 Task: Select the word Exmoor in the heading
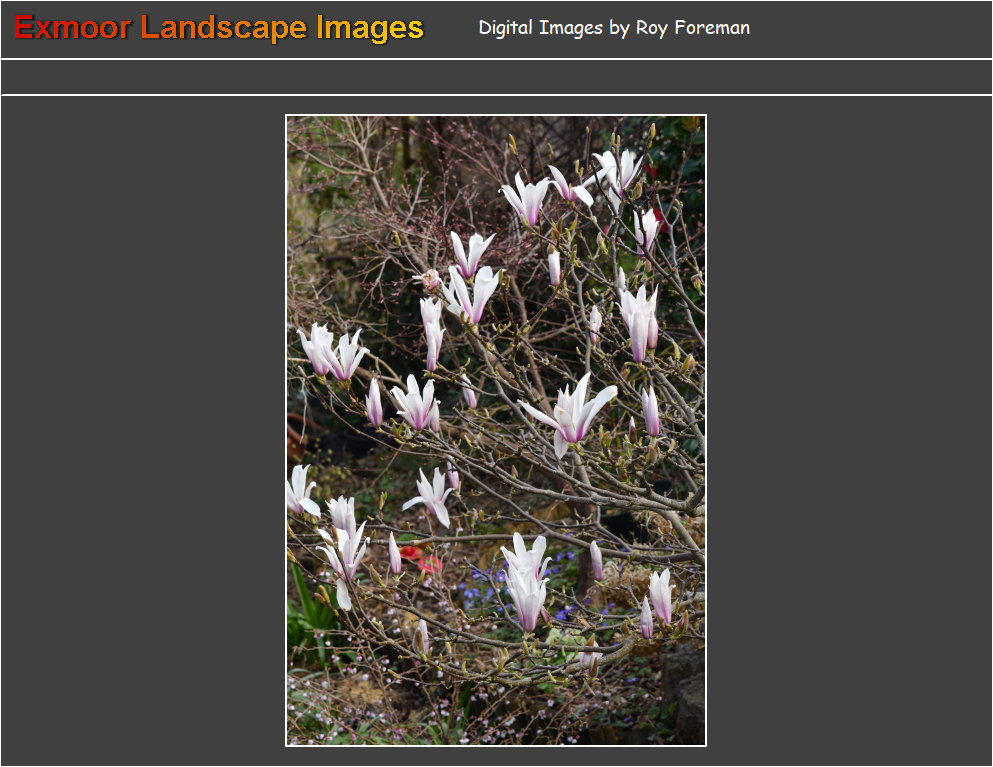72,28
